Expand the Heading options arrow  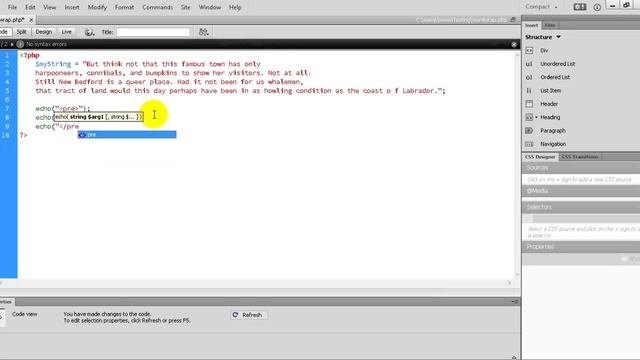[536, 118]
